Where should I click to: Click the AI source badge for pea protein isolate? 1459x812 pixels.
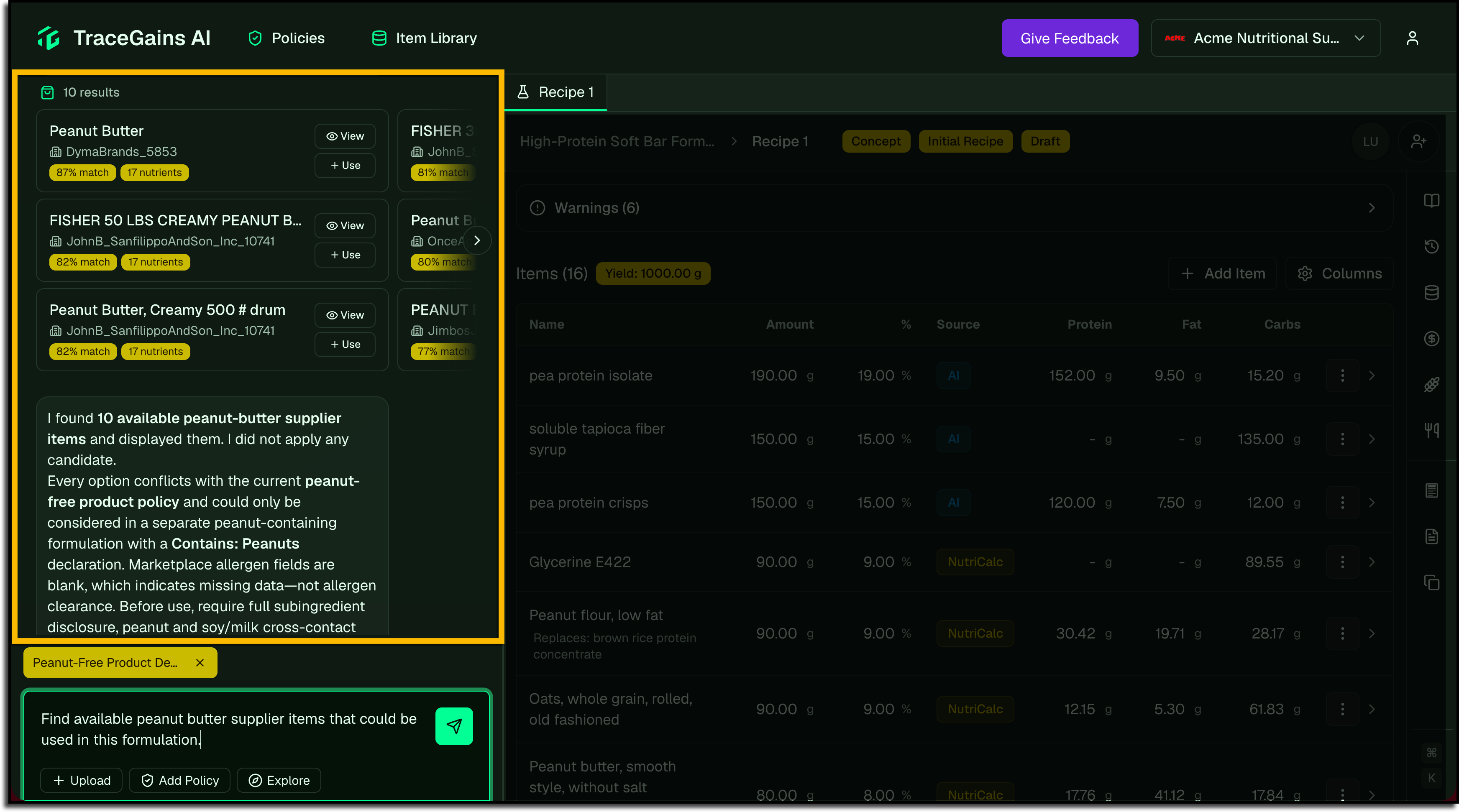tap(953, 375)
